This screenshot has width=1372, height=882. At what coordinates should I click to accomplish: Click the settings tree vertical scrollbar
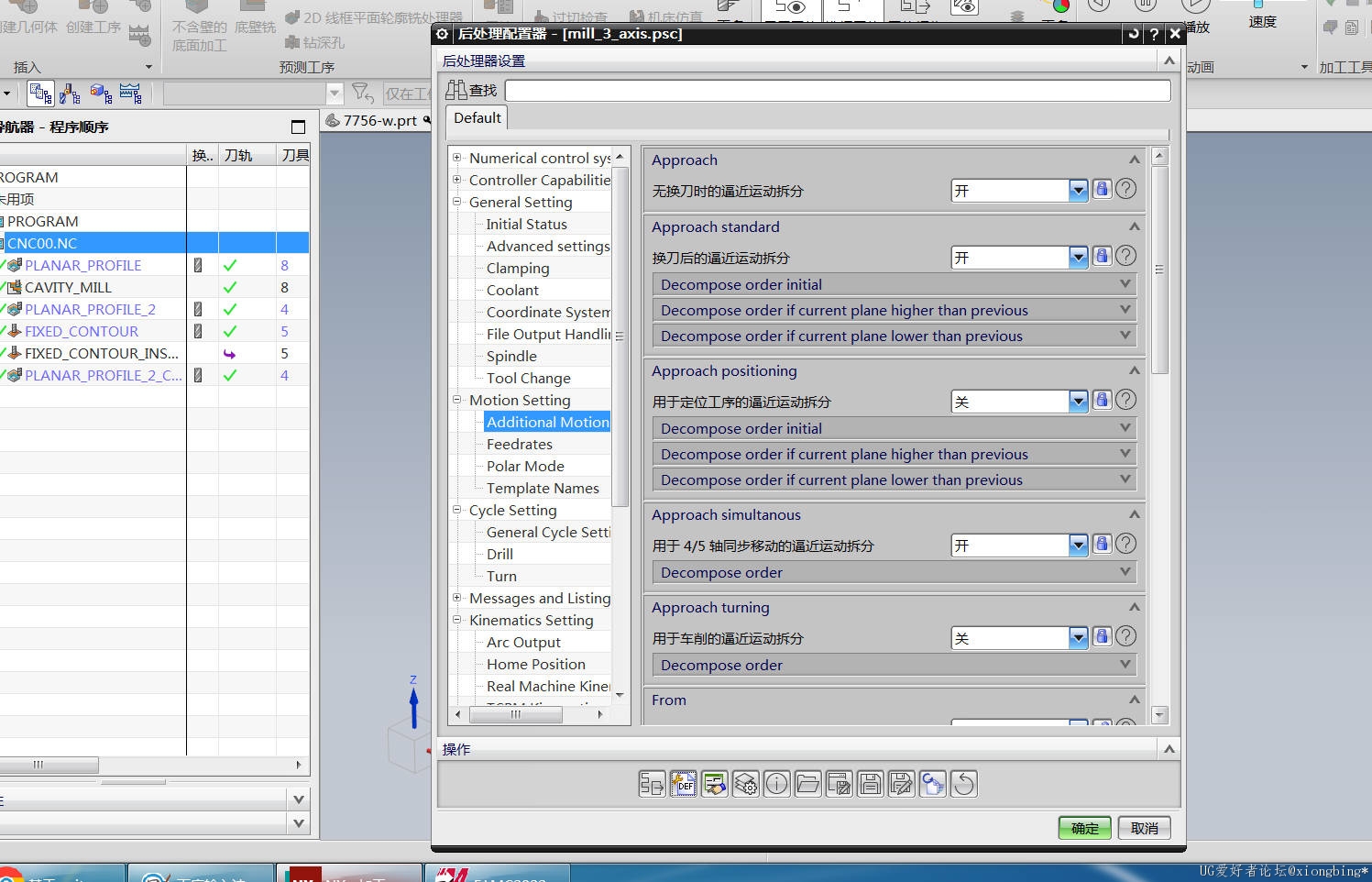coord(620,335)
